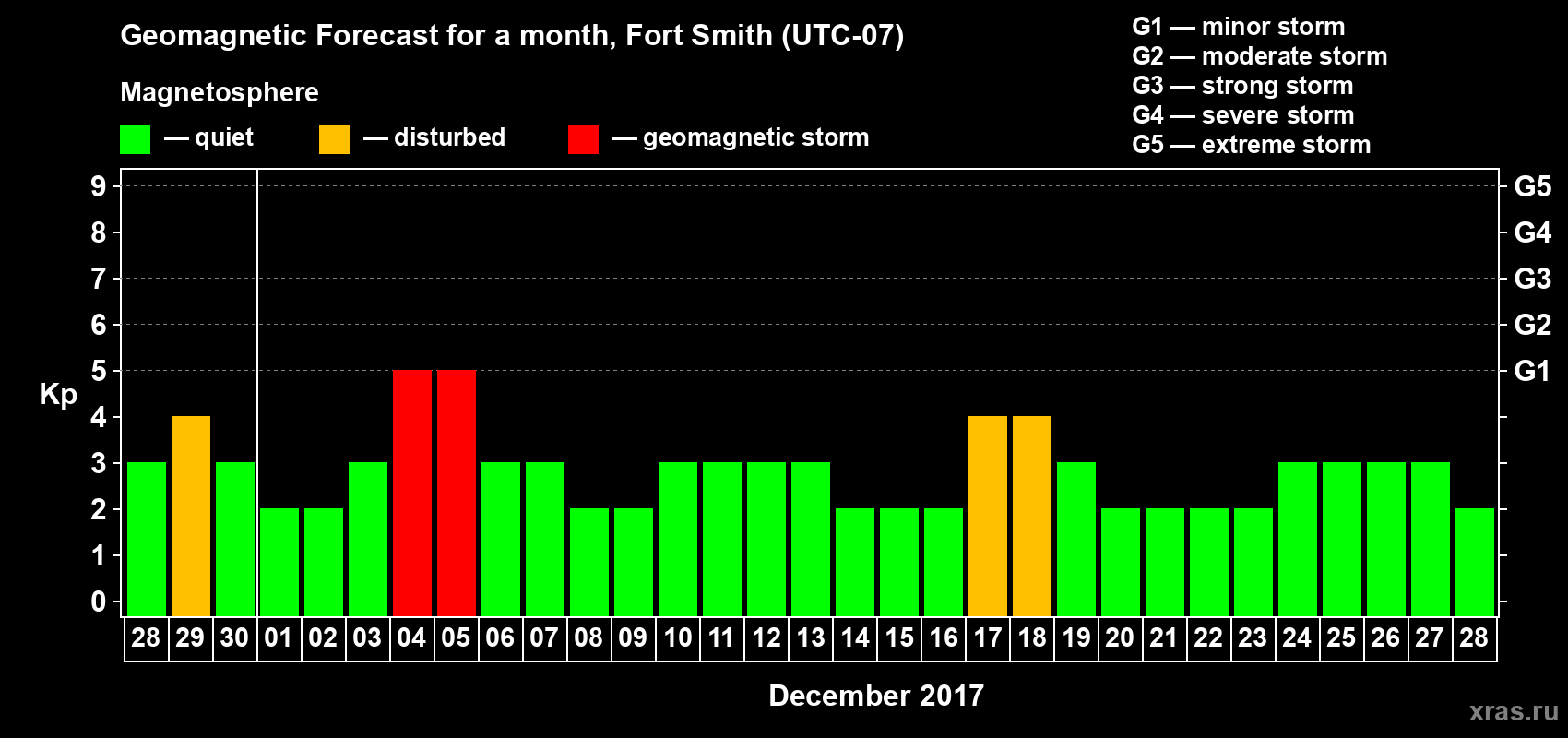Click 'G3 — strong storm' legend text
The image size is (1568, 738).
1243,86
